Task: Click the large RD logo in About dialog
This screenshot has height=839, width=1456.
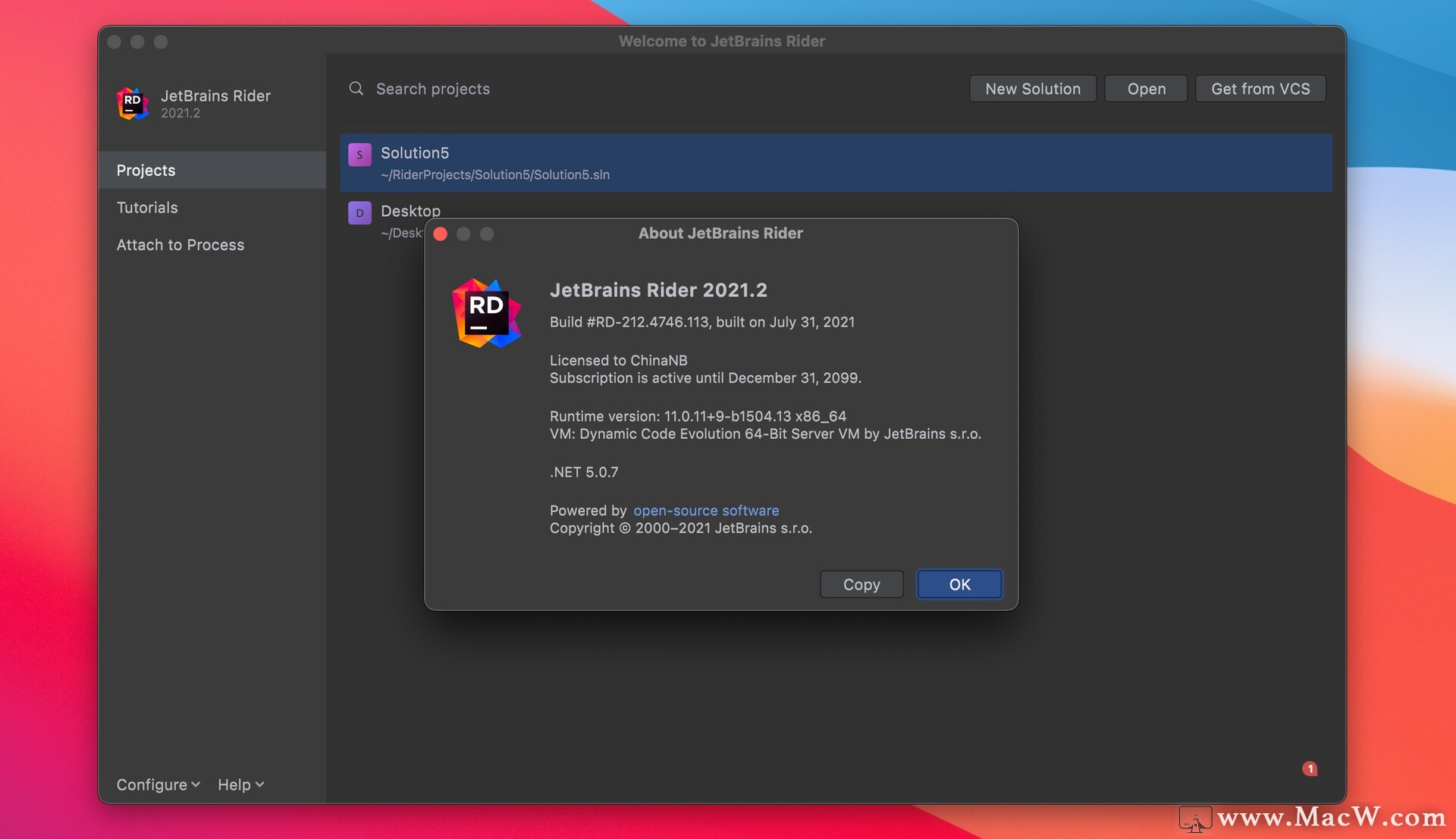Action: (x=486, y=313)
